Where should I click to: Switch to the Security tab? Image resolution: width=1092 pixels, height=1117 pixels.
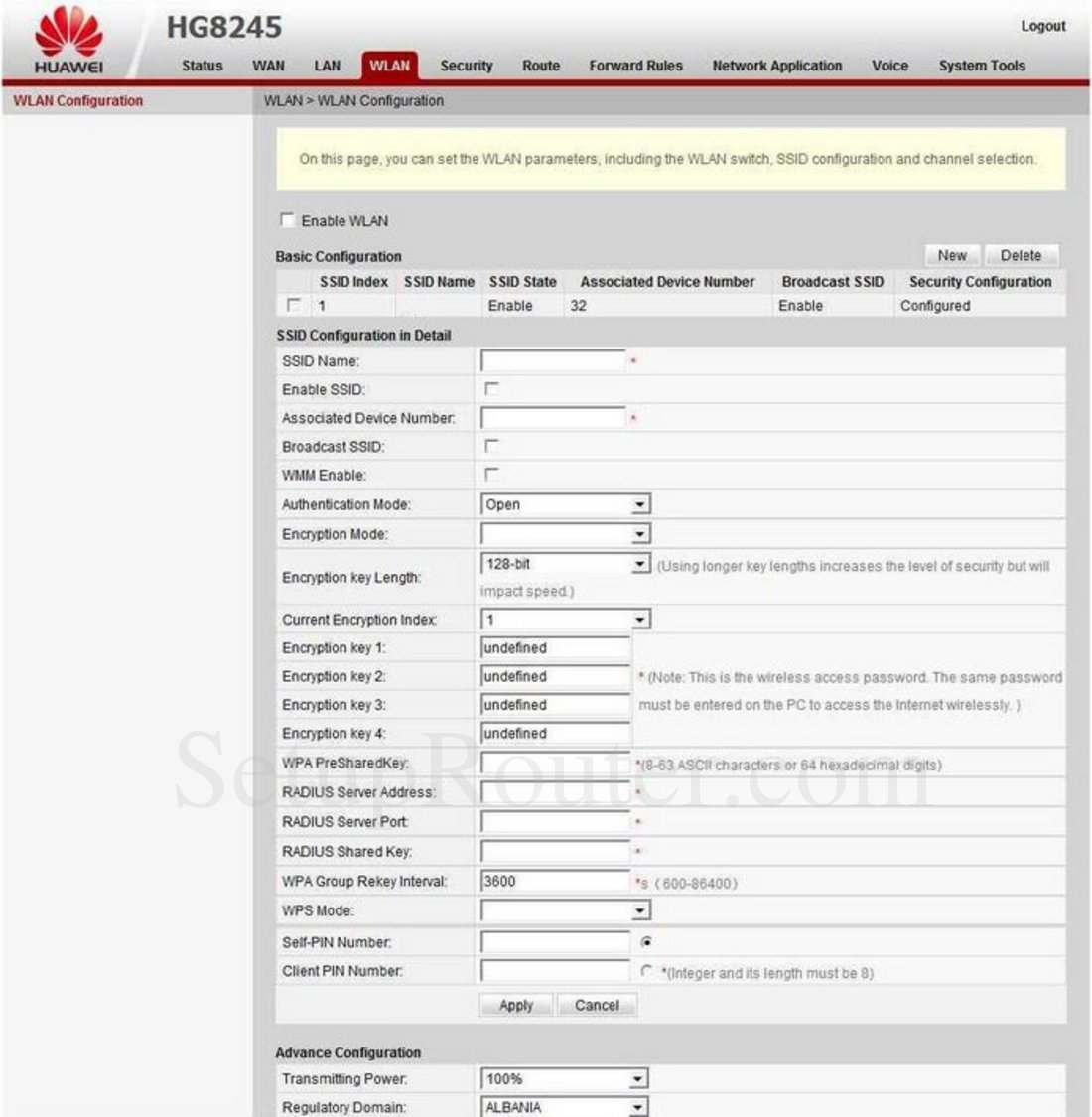pos(465,66)
